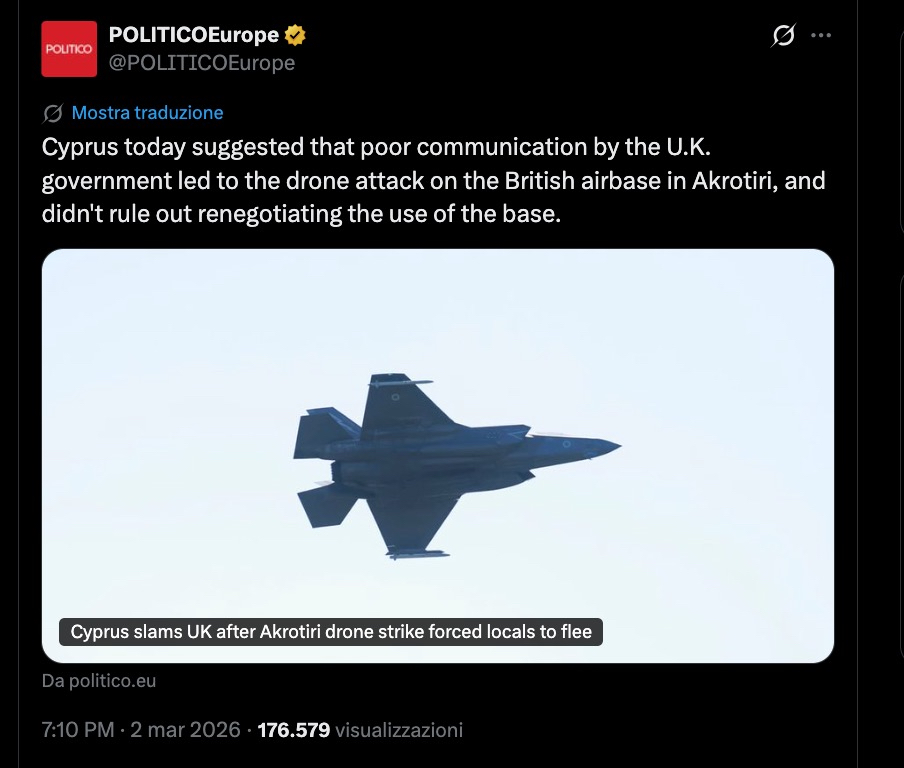Image resolution: width=904 pixels, height=768 pixels.
Task: Click the '2 mar 2026' date
Action: [x=186, y=730]
